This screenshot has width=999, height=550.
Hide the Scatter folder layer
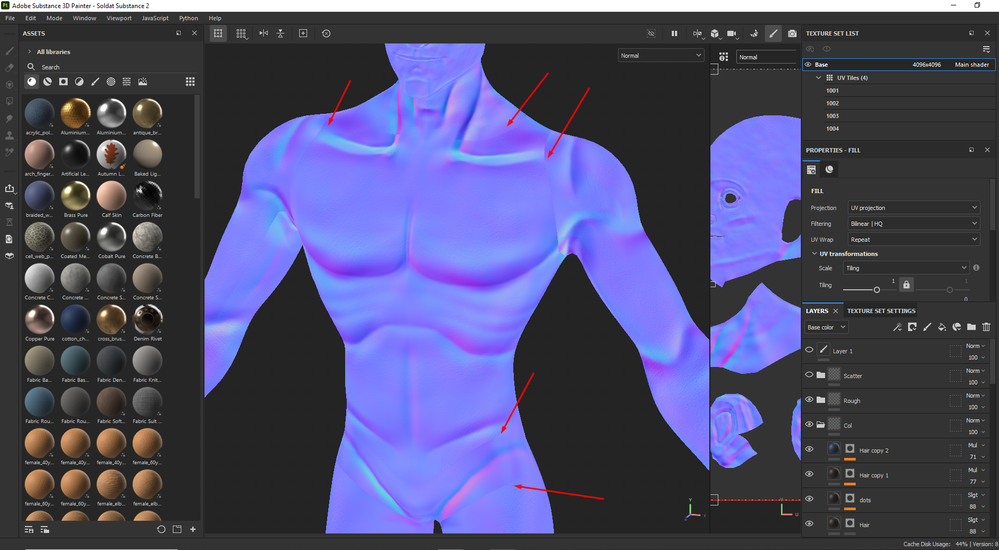coord(809,375)
